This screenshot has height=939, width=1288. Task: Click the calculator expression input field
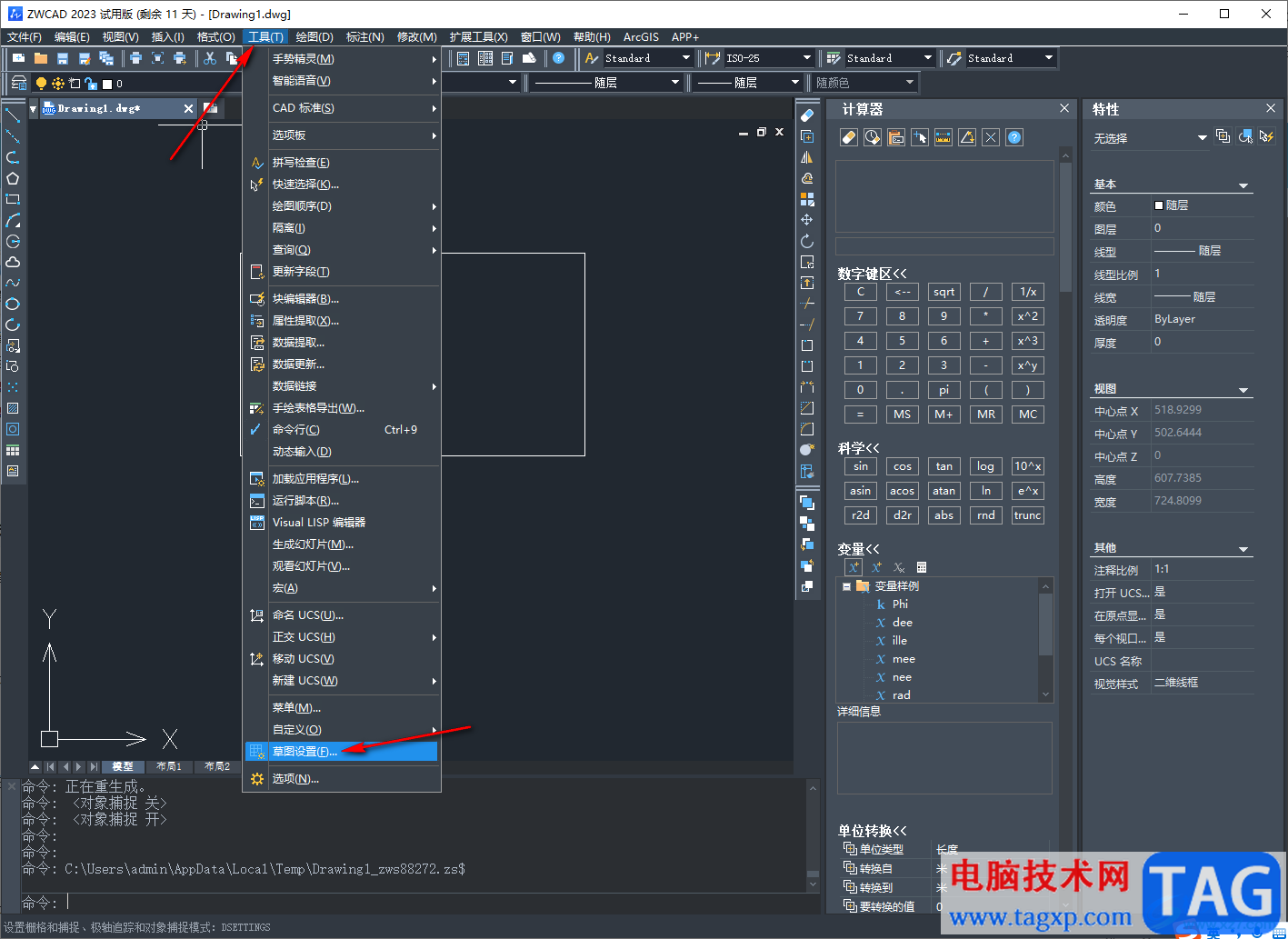point(944,246)
